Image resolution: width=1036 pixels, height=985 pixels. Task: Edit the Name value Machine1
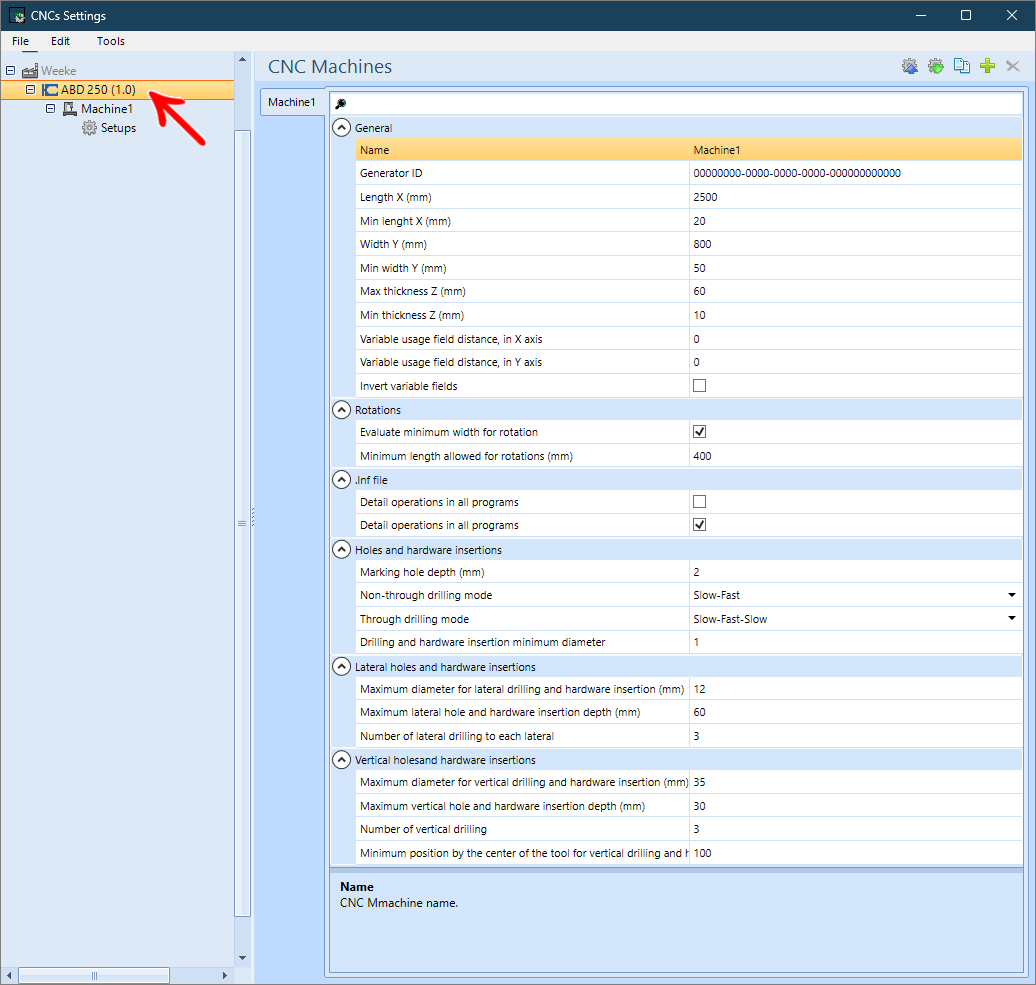pos(855,151)
